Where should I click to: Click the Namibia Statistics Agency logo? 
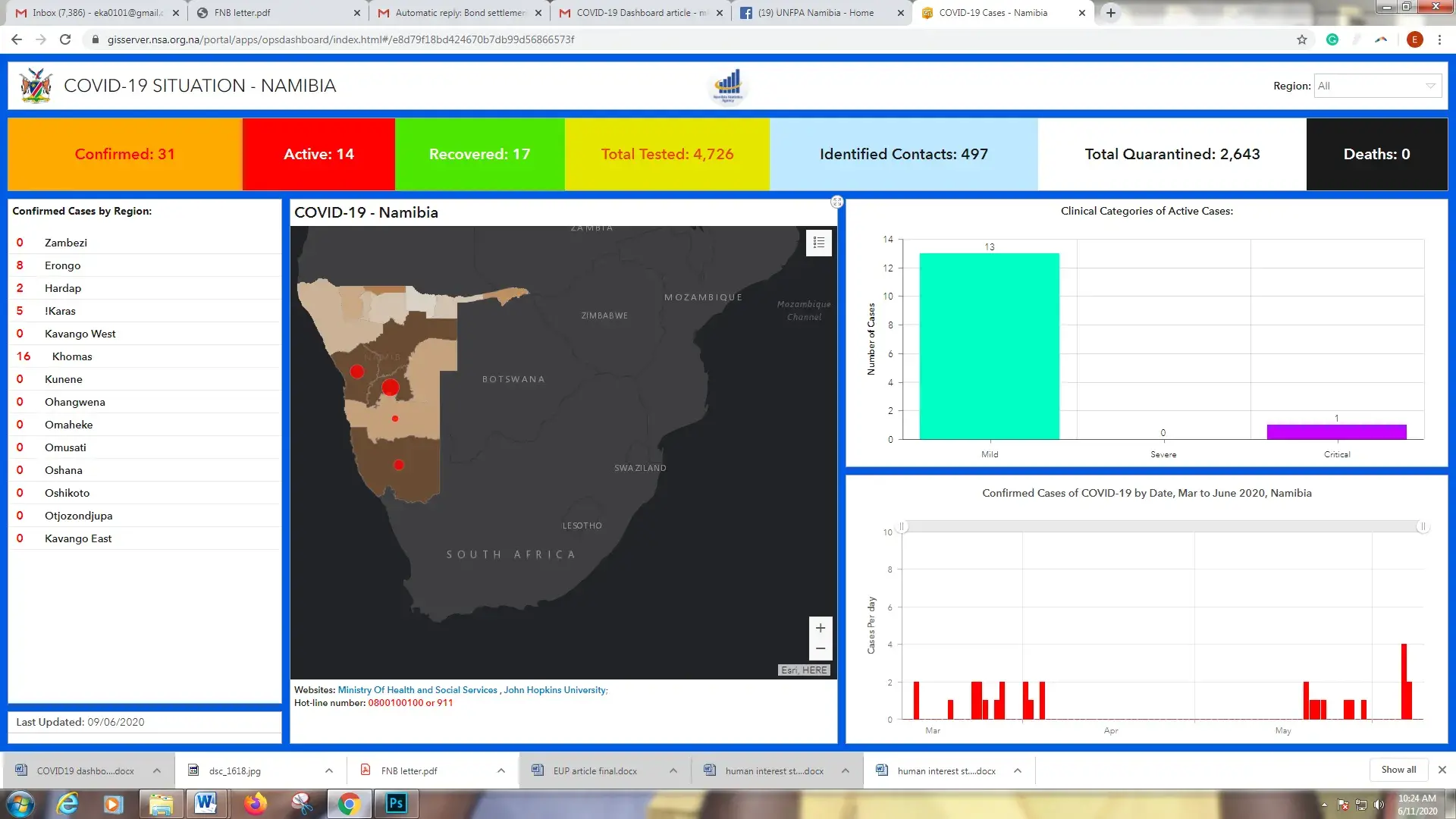coord(728,86)
